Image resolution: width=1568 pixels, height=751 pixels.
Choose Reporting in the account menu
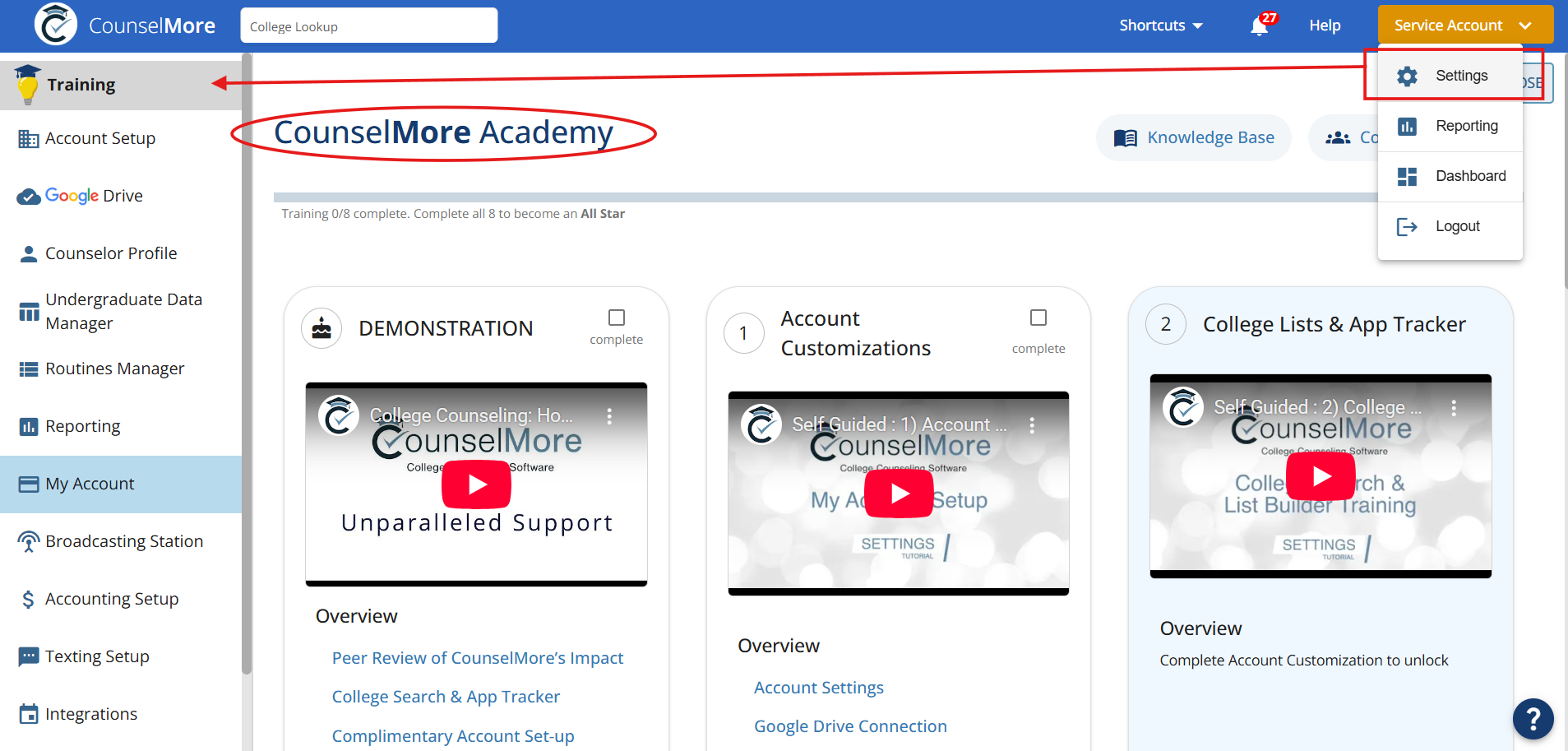[x=1466, y=126]
